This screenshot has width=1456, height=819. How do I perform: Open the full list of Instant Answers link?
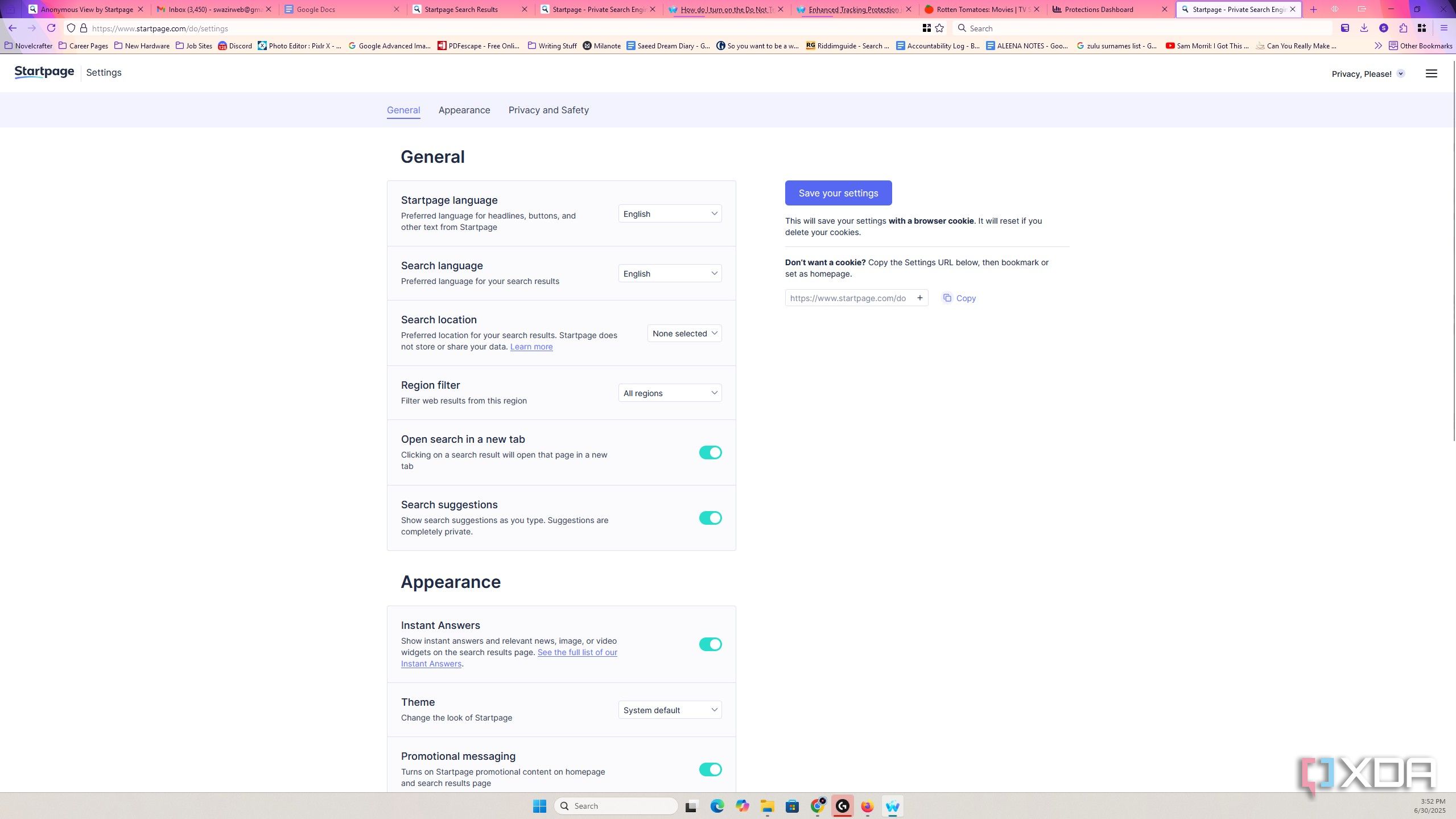[509, 658]
